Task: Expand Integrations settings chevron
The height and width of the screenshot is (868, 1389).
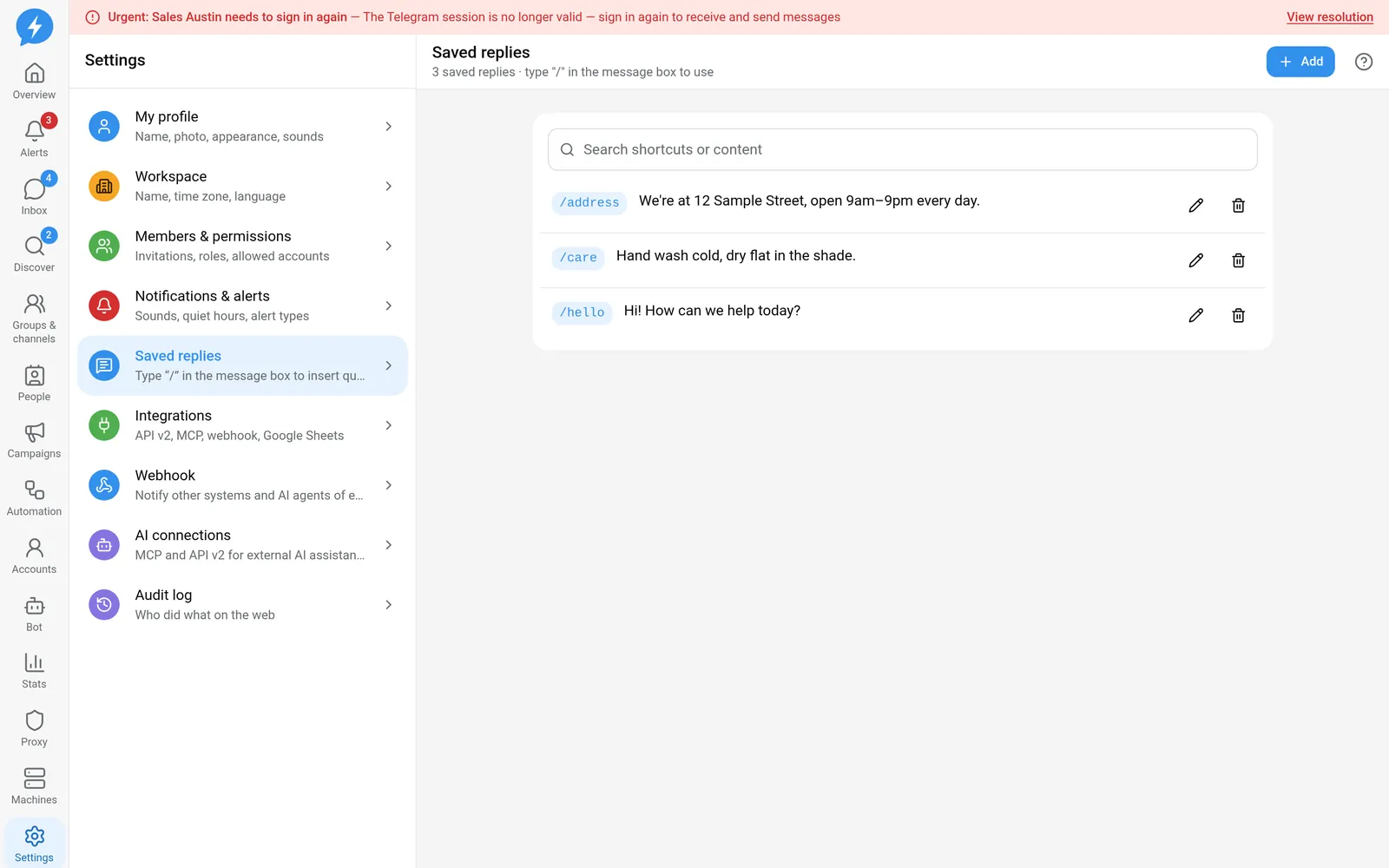Action: pos(388,425)
